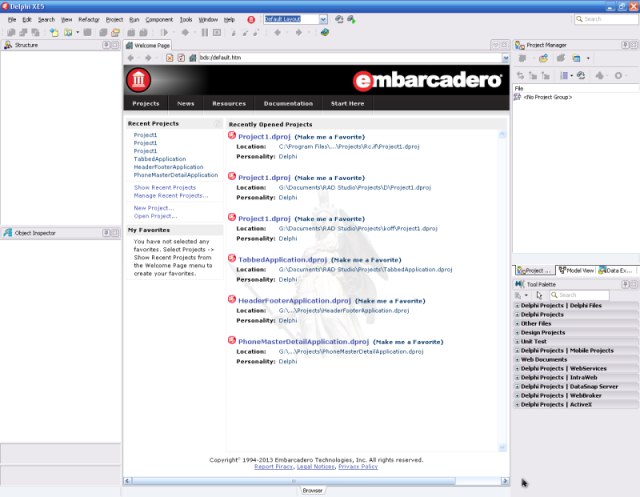Screen dimensions: 640x497
Task: Expand the Design Projects palette category
Action: [517, 333]
